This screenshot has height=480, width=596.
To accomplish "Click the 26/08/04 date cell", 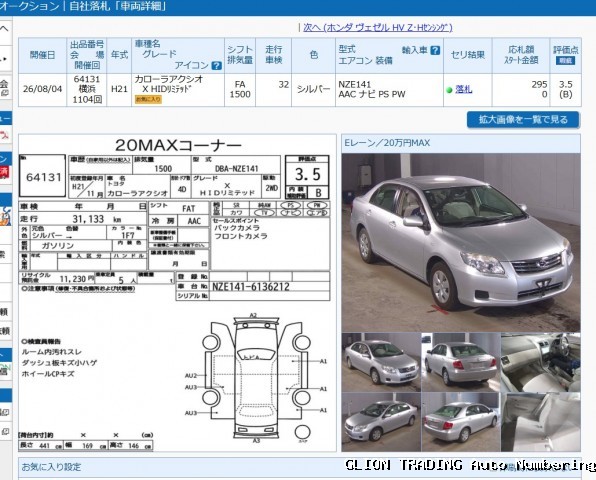I will pos(43,89).
